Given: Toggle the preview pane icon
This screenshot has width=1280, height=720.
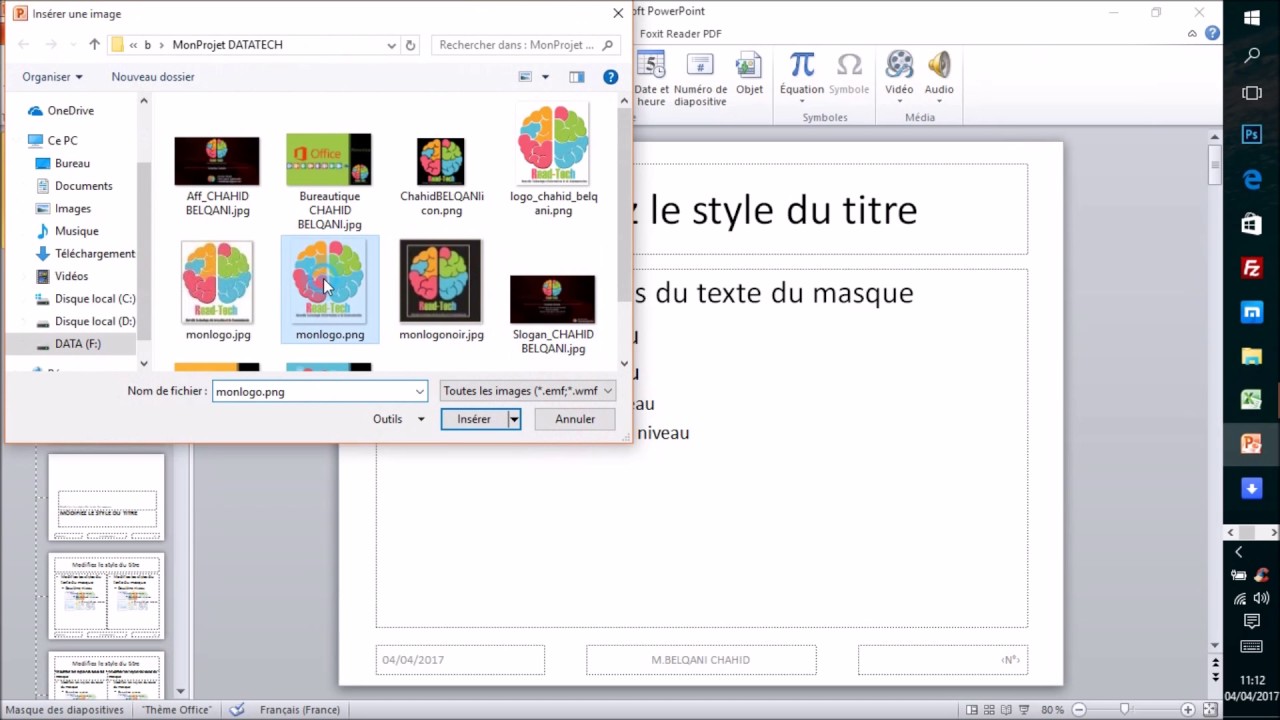Looking at the screenshot, I should tap(577, 77).
